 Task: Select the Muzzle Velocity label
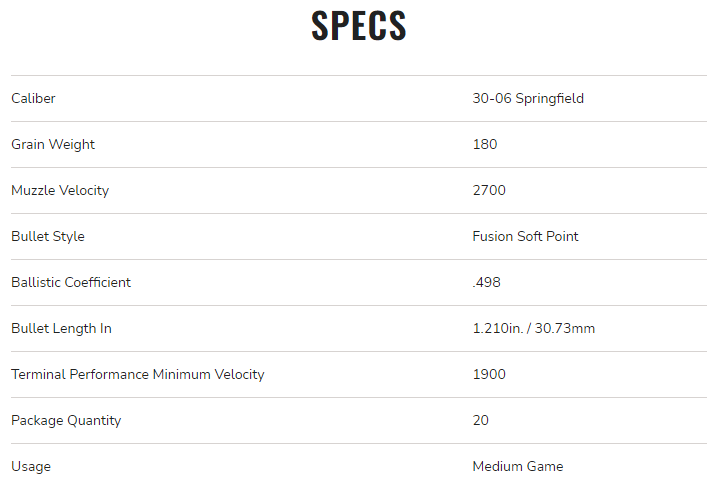point(60,190)
